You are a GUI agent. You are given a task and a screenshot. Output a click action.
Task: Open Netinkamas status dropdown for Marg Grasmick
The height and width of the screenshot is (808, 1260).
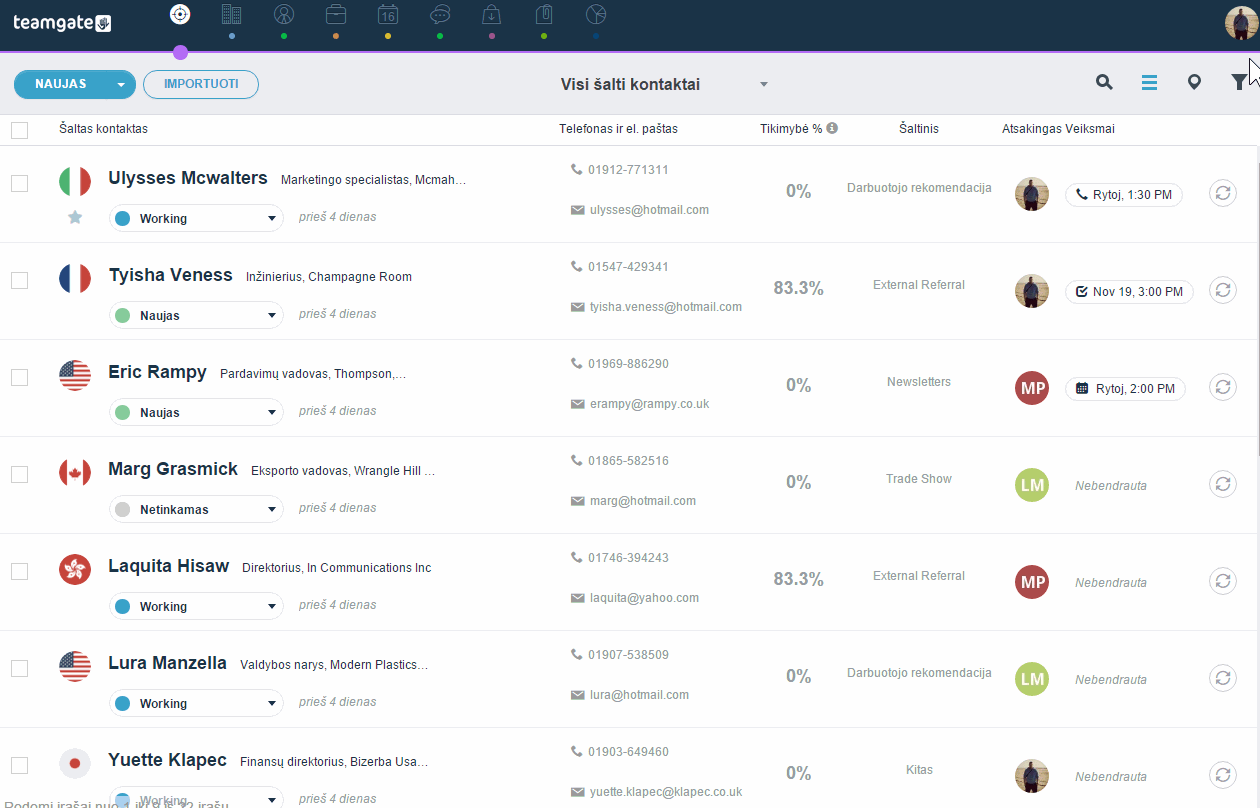[x=196, y=509]
